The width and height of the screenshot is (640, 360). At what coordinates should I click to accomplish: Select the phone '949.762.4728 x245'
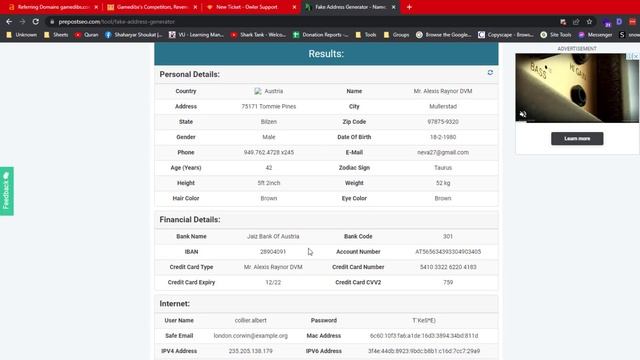tap(269, 152)
